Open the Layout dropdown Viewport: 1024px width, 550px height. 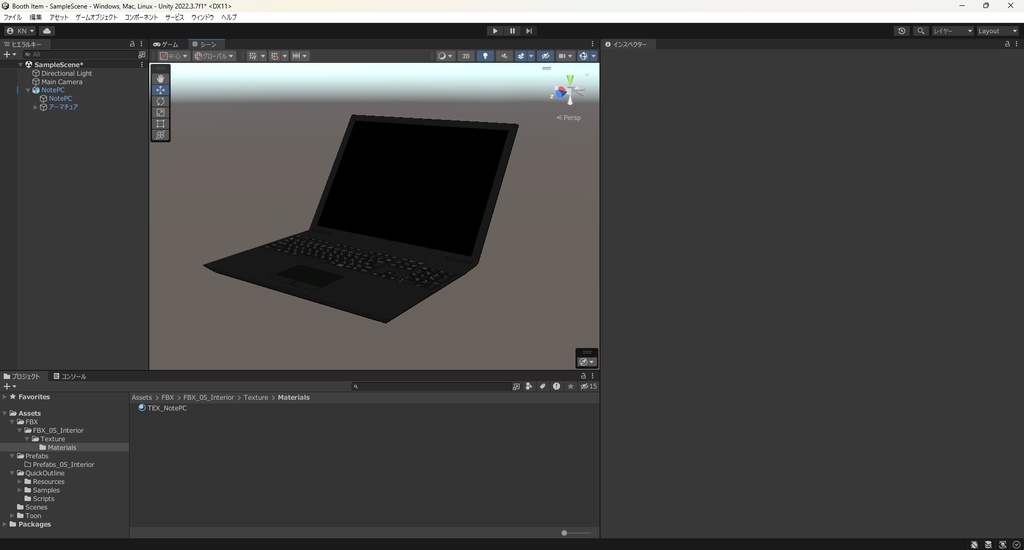point(997,31)
